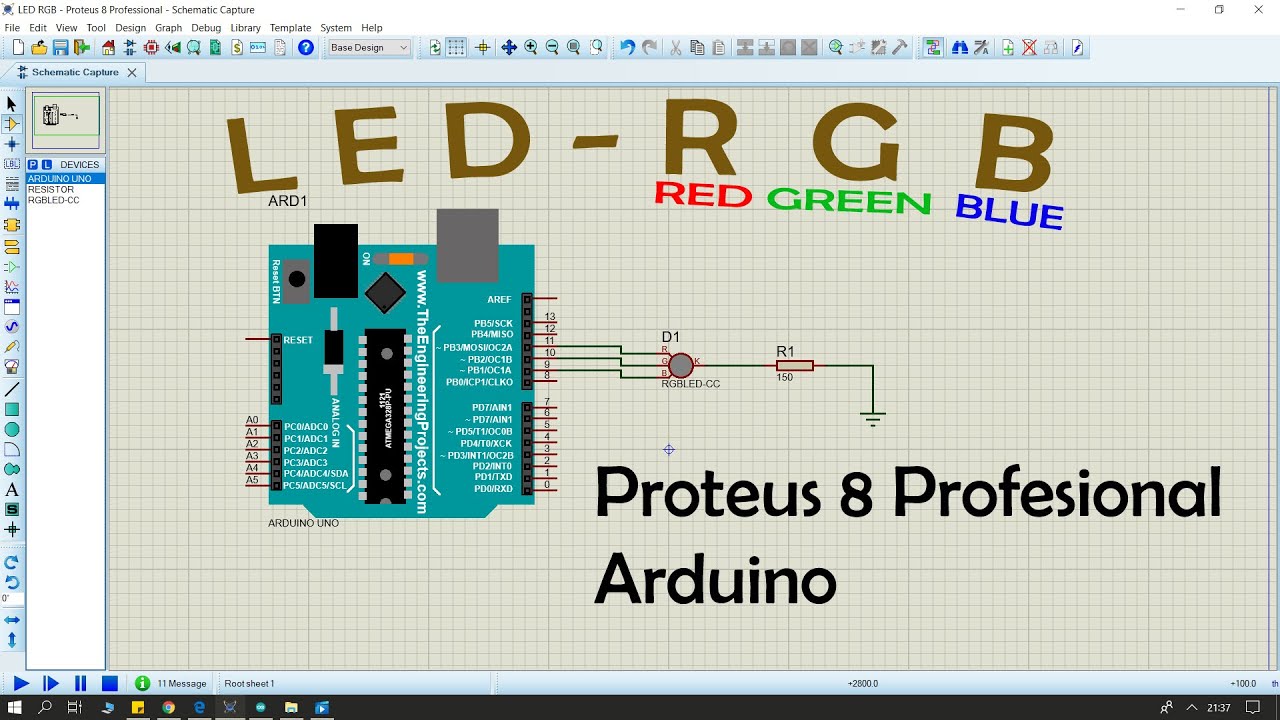This screenshot has height=720, width=1280.
Task: Toggle the false origin crosshair icon
Action: tap(483, 47)
